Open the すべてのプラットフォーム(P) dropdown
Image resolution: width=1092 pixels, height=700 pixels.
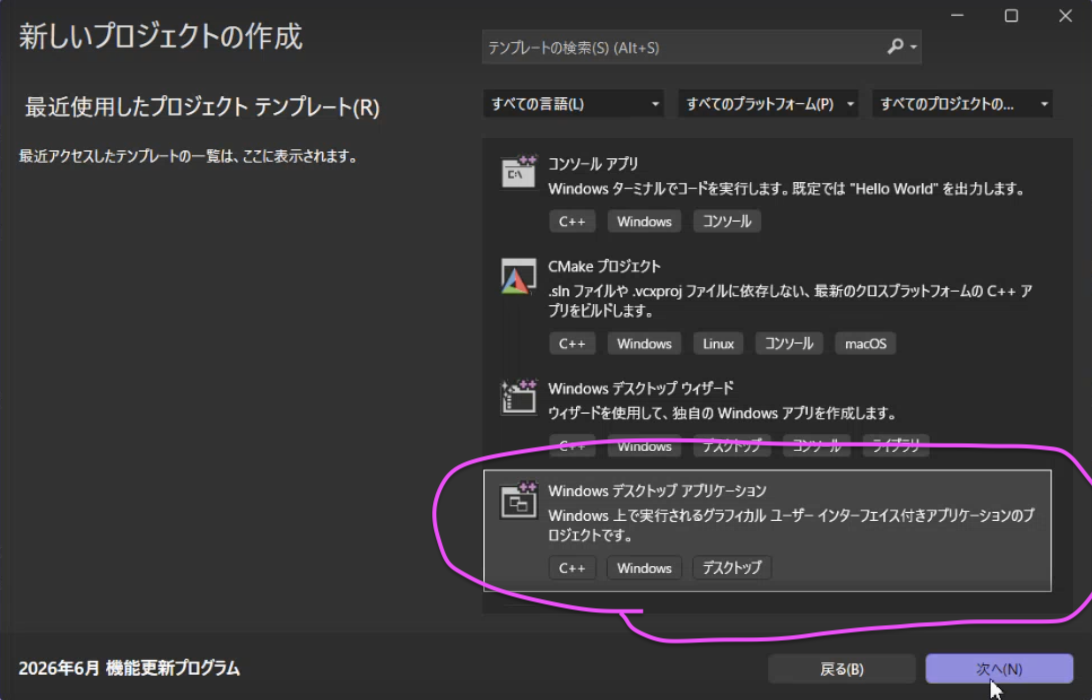767,104
